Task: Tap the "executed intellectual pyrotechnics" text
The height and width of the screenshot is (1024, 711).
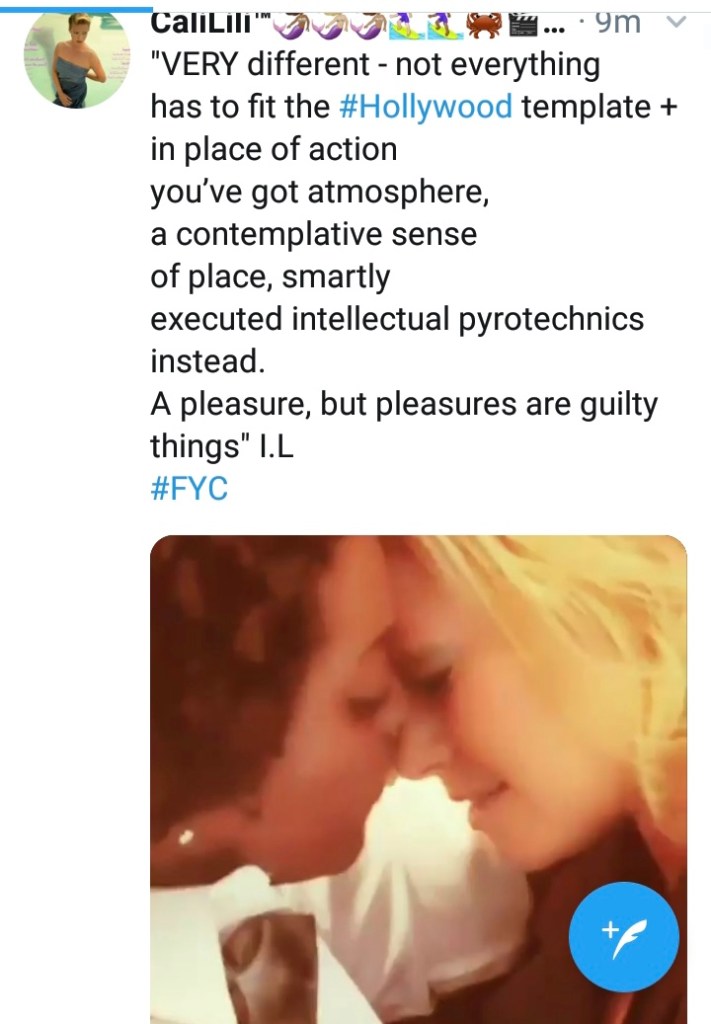Action: (397, 319)
